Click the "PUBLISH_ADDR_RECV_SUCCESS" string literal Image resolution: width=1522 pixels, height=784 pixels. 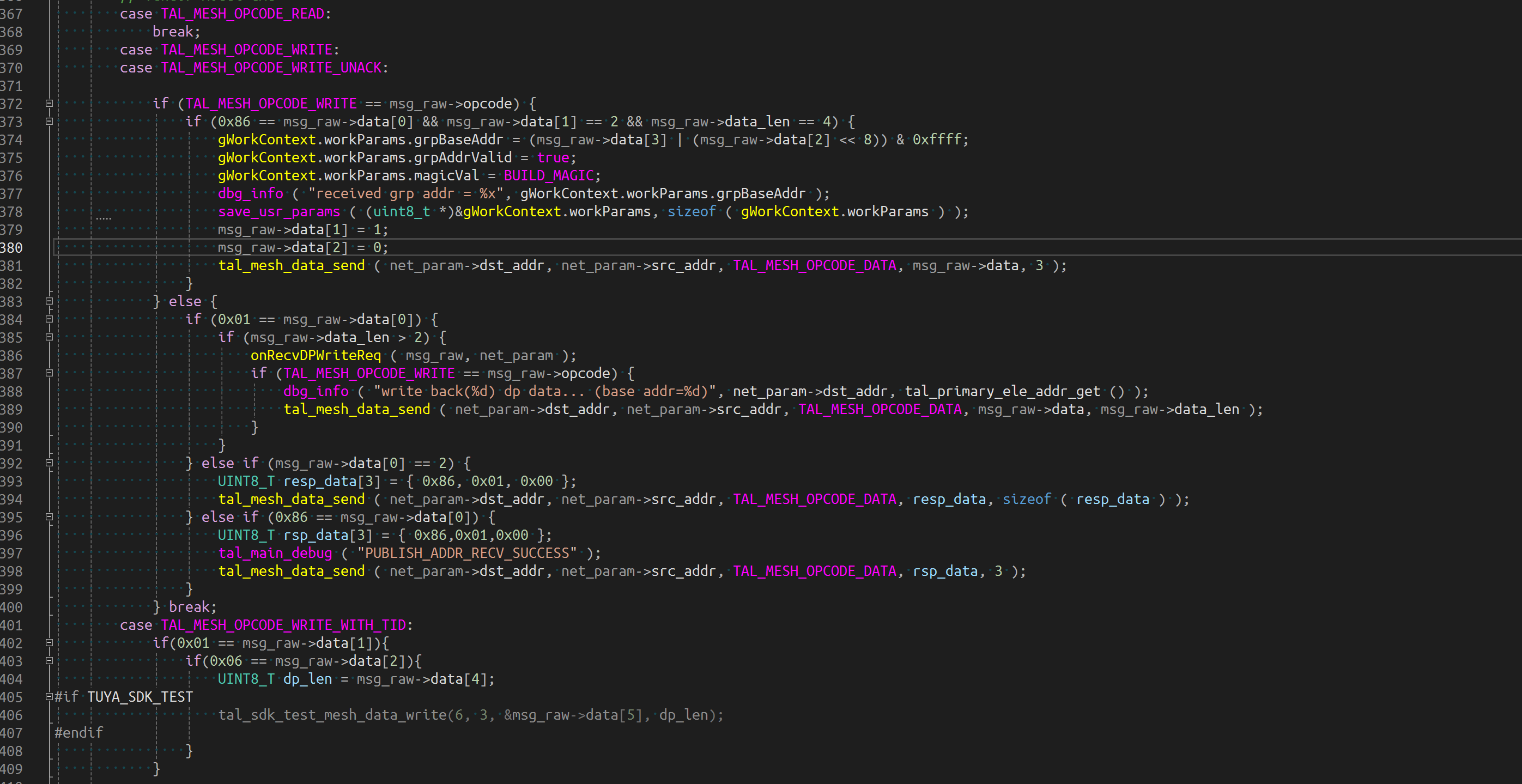point(467,553)
